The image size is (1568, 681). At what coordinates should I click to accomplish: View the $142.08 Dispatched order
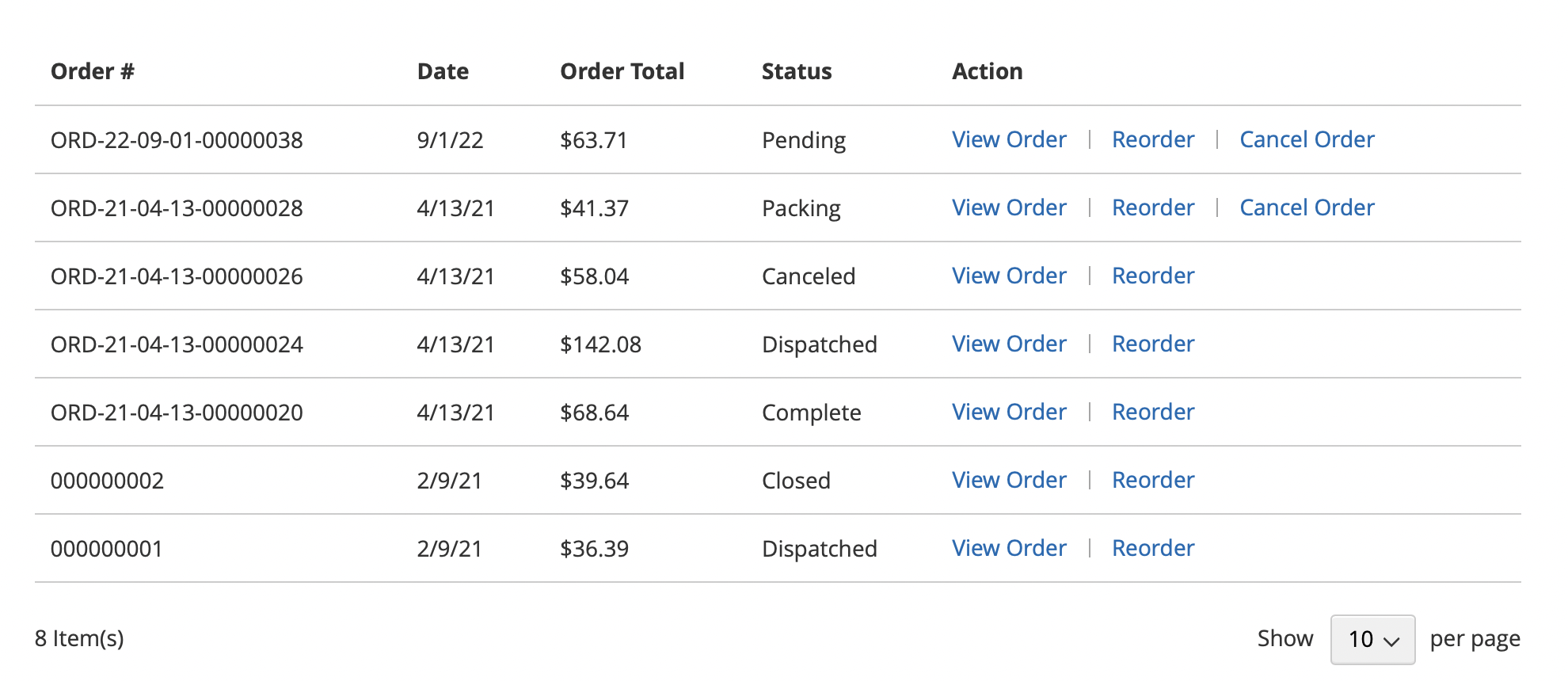(x=1009, y=344)
